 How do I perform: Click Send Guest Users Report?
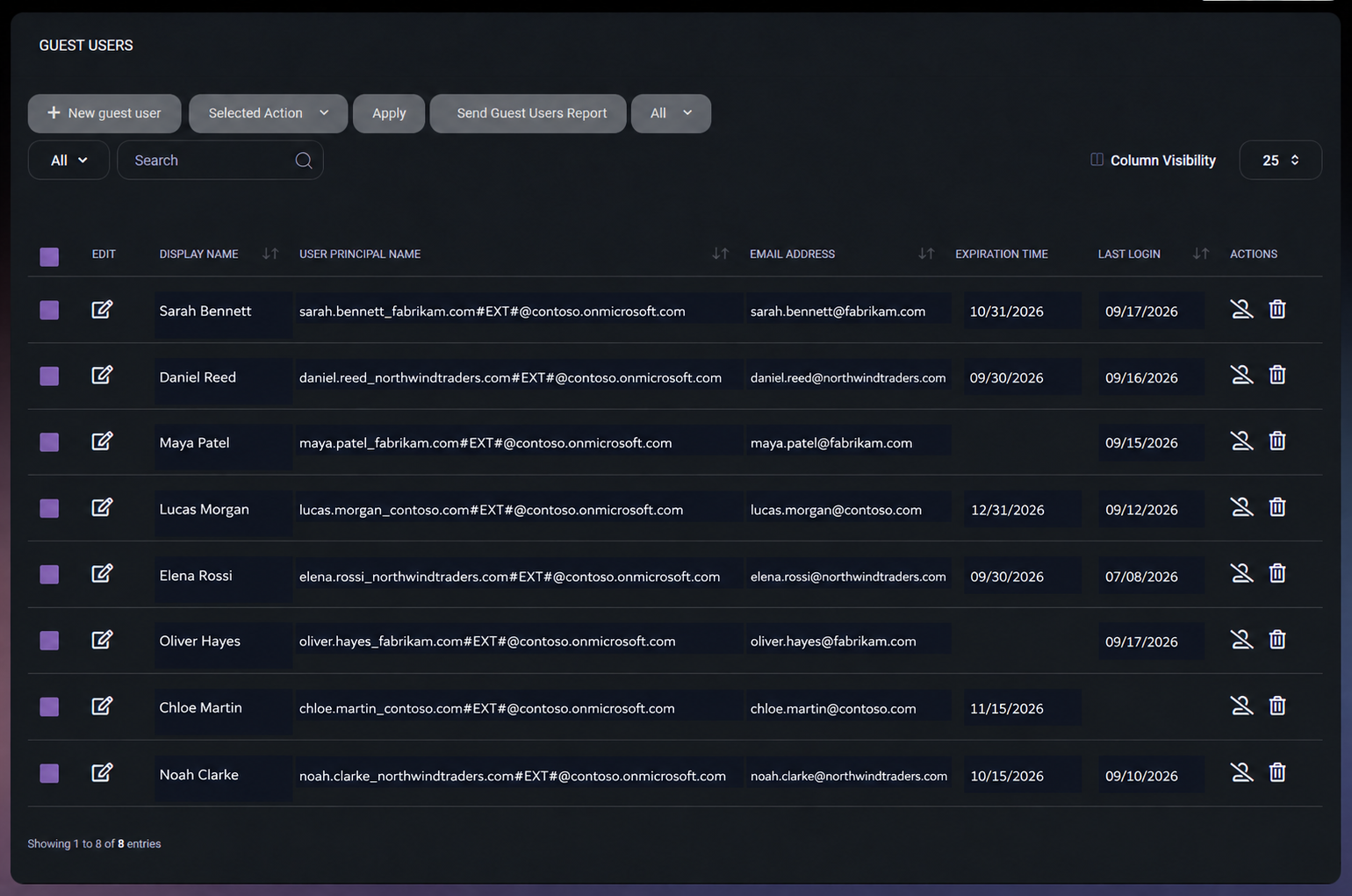pos(528,113)
